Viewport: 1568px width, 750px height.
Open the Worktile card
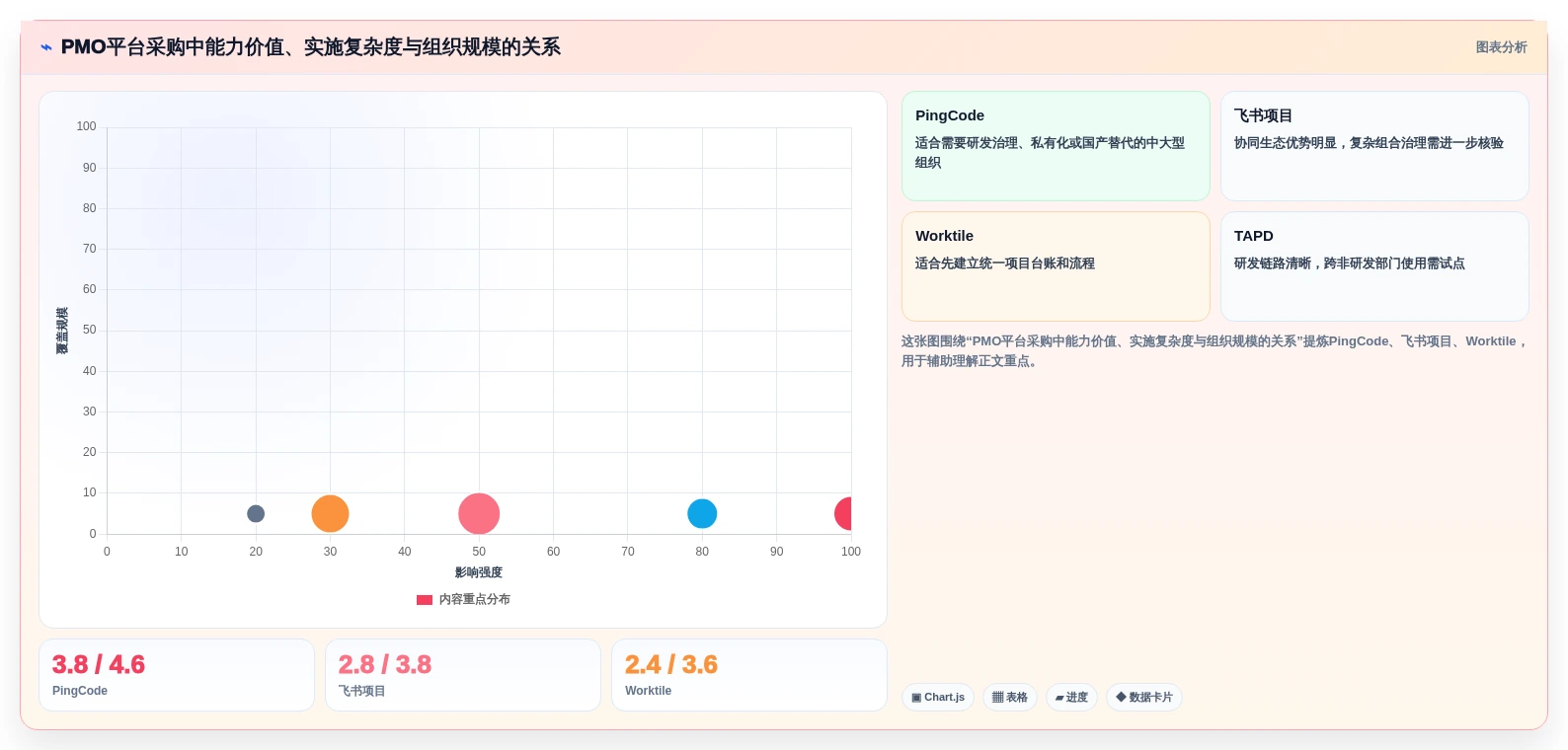[x=1056, y=266]
